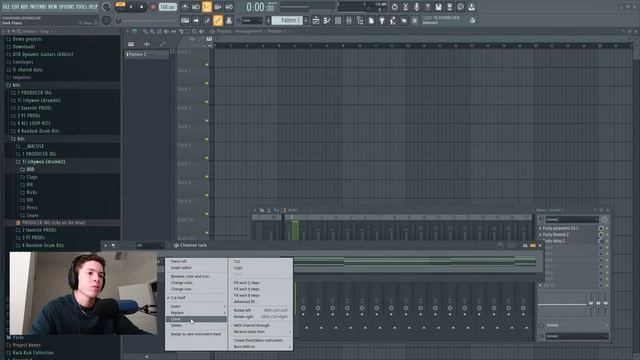Open the 808 folder in browser

[x=30, y=169]
